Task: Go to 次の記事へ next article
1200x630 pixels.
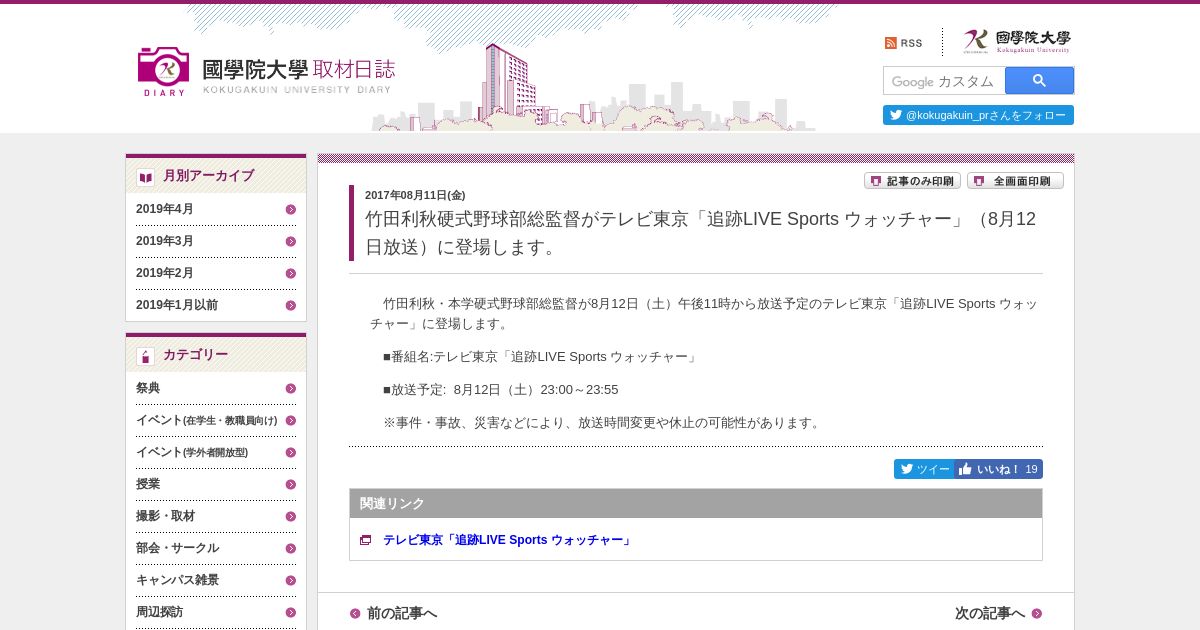Action: pyautogui.click(x=990, y=613)
